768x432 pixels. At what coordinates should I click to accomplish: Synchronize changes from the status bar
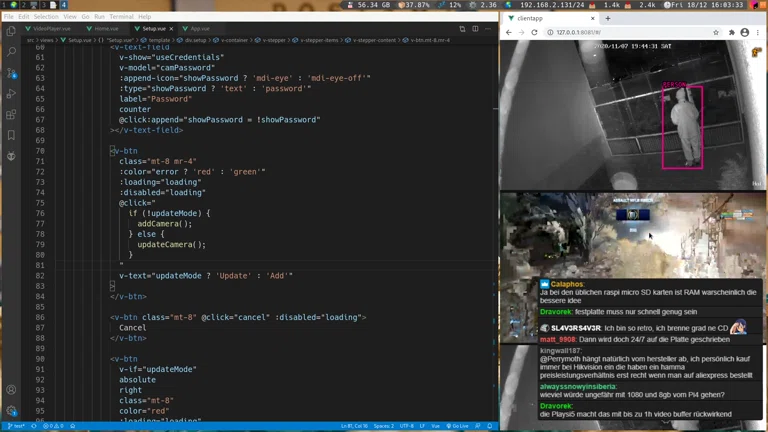(x=34, y=426)
